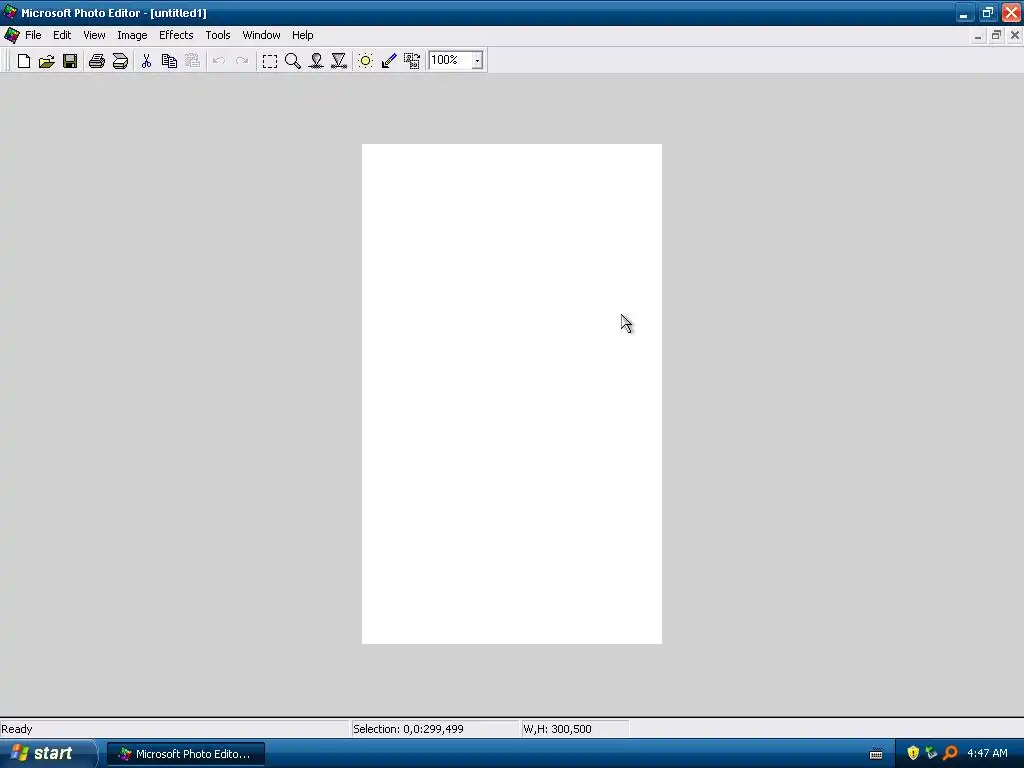Click the Windows start button
1024x768 pixels.
pos(48,754)
